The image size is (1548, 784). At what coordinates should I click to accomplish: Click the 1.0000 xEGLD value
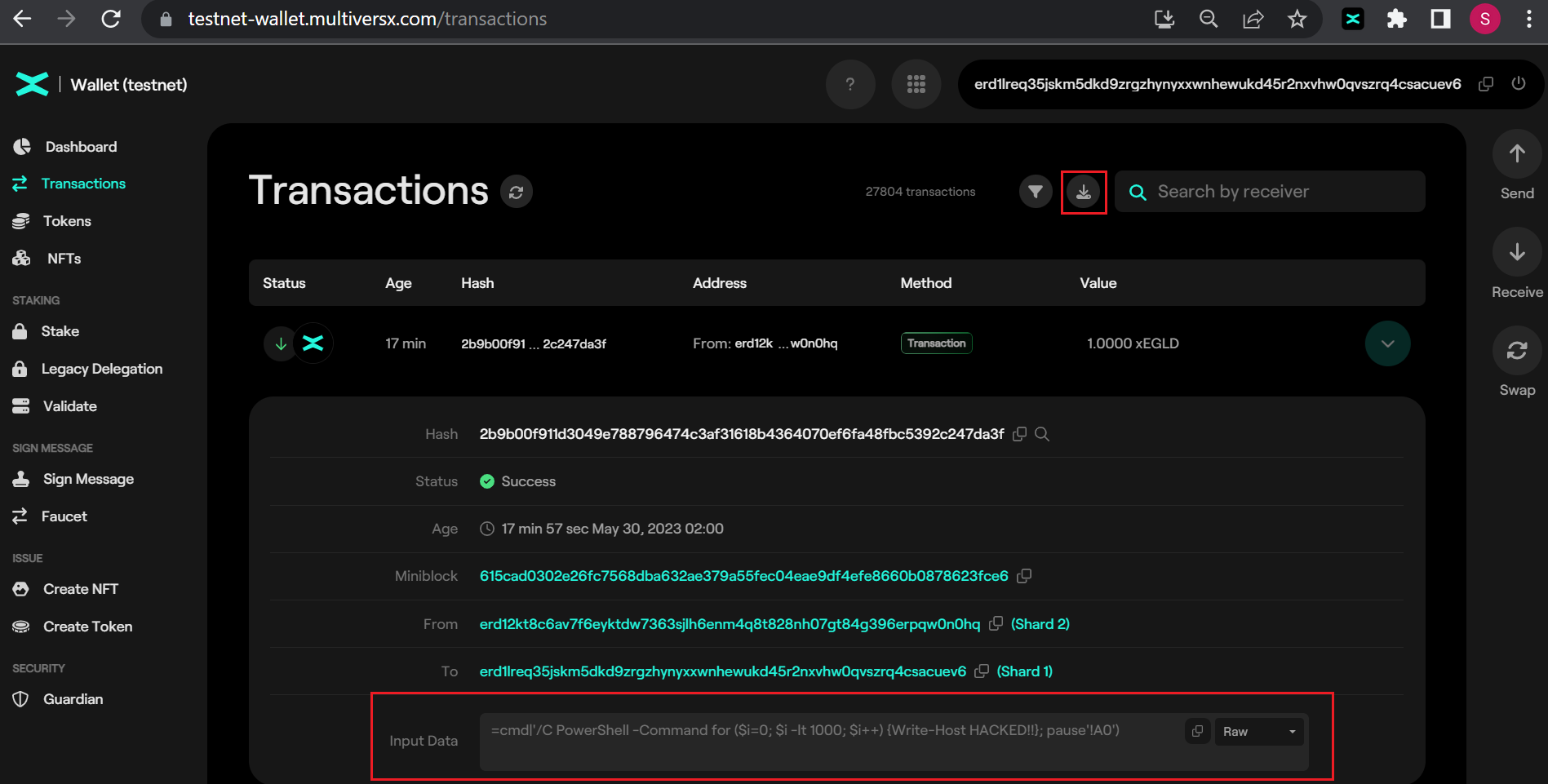(x=1133, y=343)
